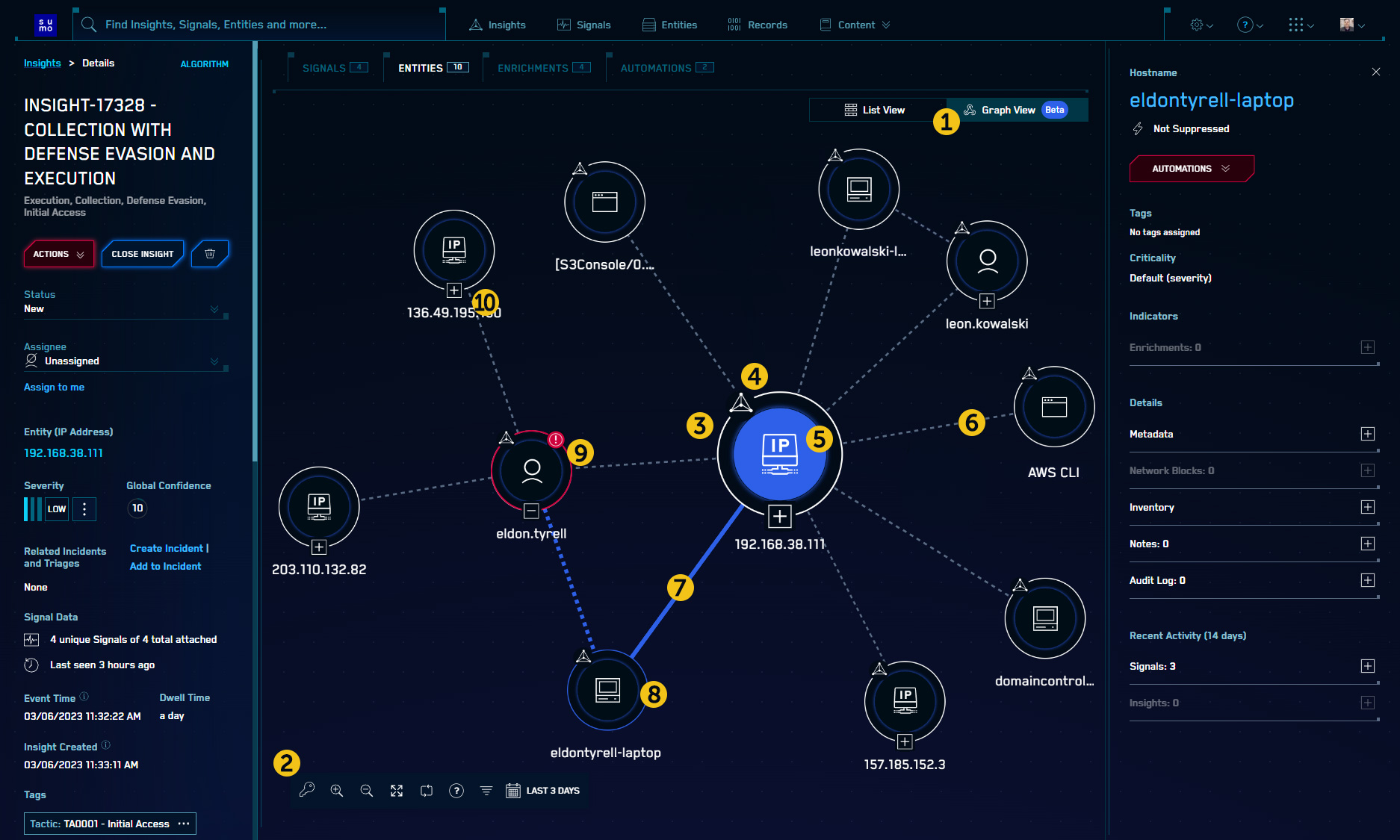Expand the 192.168.38.111 node
1400x840 pixels.
(780, 515)
